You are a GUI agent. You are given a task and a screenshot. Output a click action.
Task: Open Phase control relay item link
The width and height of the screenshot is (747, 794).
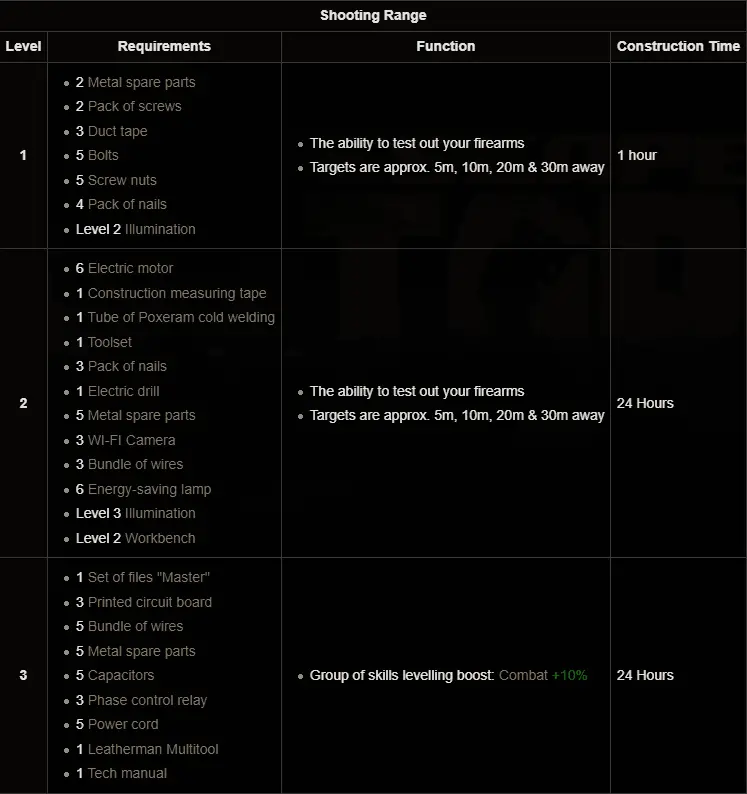147,700
